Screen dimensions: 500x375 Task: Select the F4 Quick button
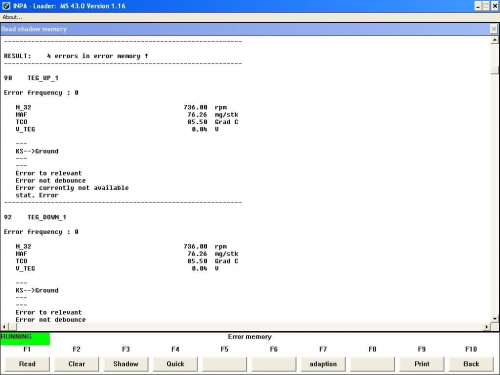click(175, 364)
